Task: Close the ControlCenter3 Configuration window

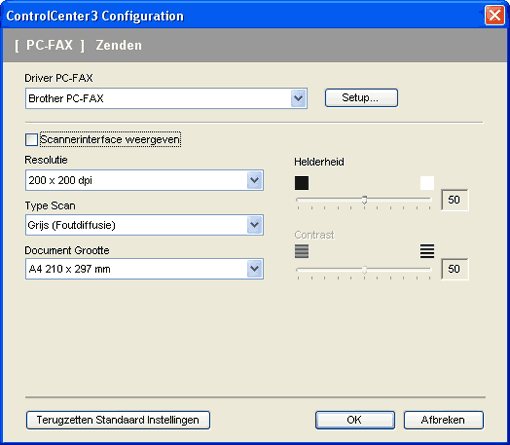Action: pos(494,15)
